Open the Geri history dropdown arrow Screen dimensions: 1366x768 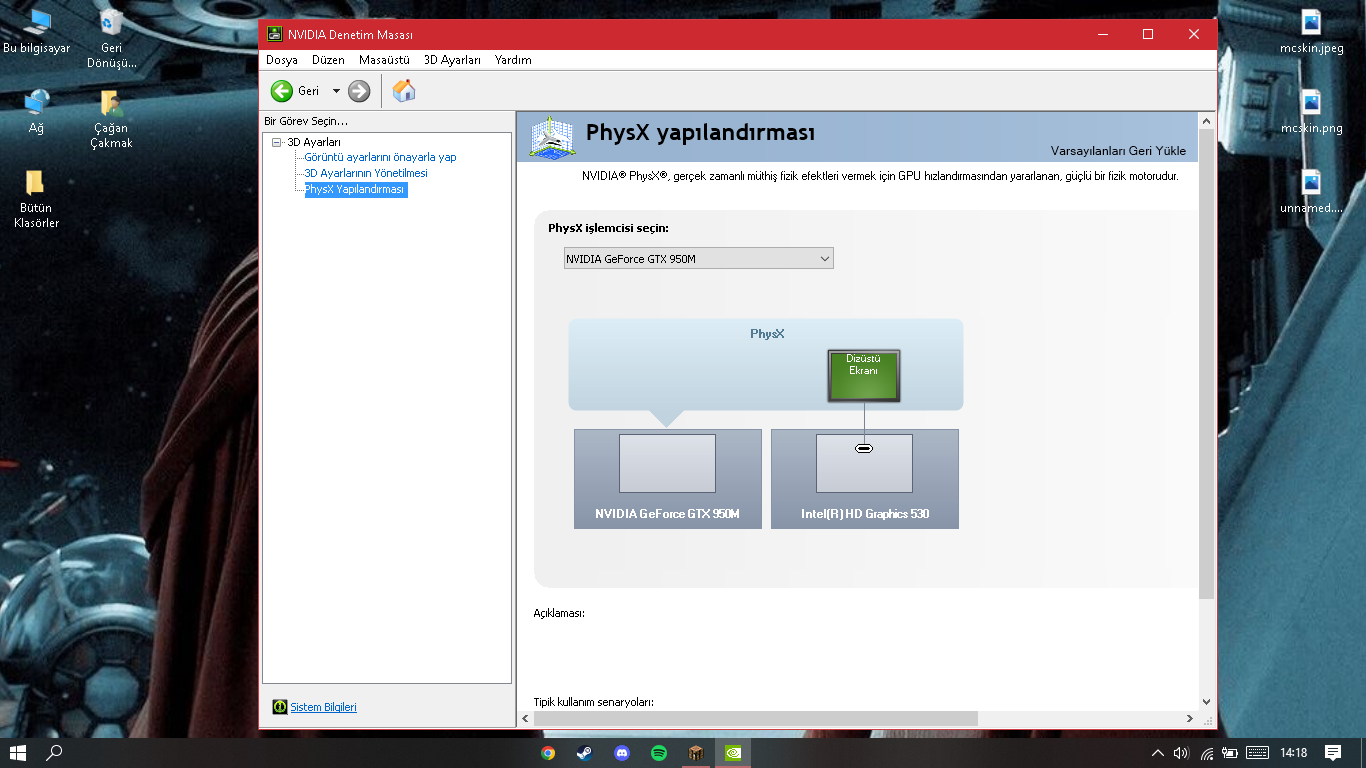[336, 91]
